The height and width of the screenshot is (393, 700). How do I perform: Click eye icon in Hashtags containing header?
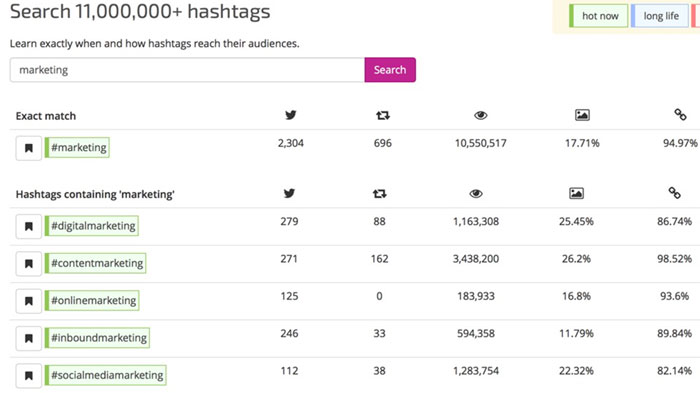tap(476, 194)
